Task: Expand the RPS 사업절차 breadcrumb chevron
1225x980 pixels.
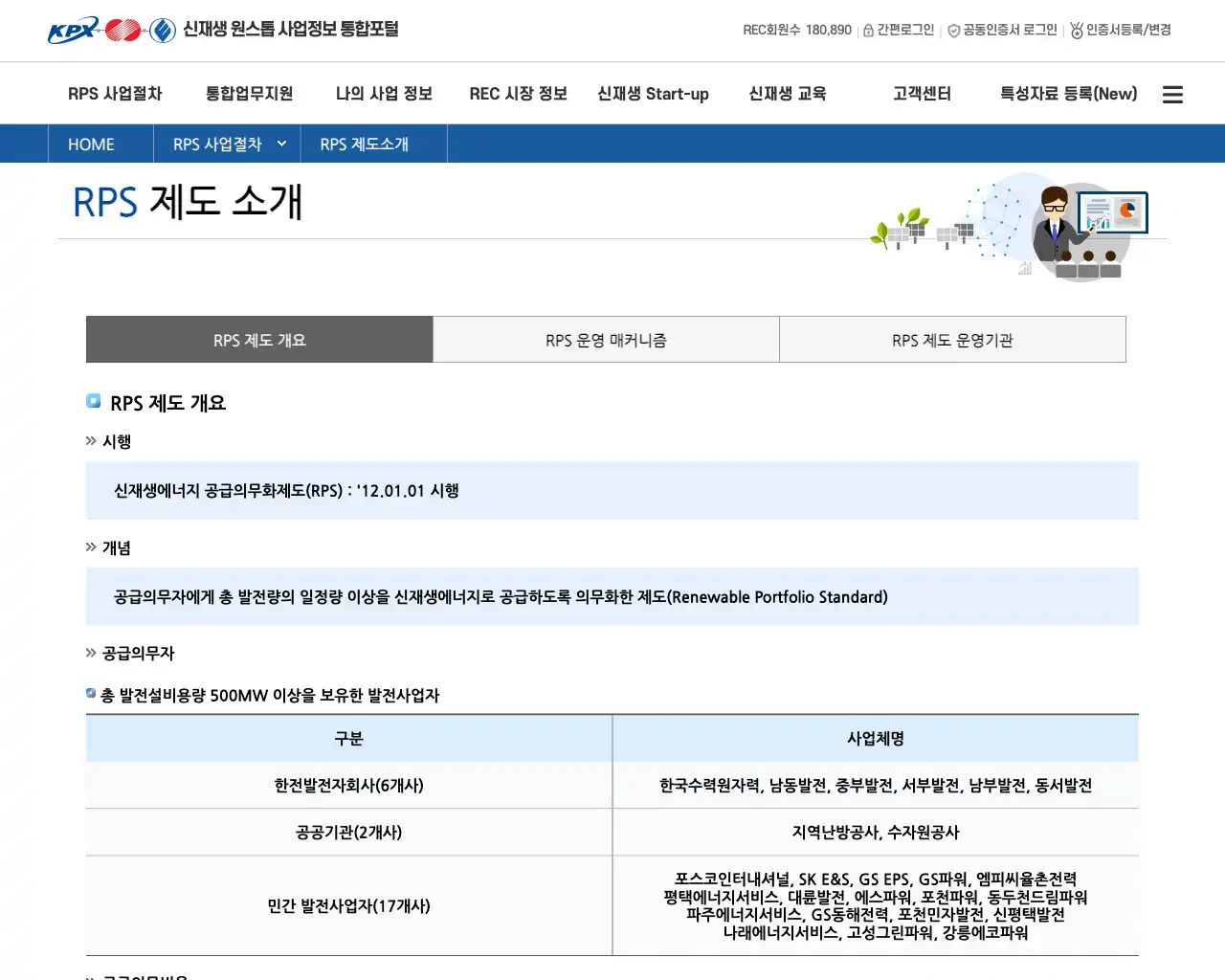Action: tap(281, 144)
